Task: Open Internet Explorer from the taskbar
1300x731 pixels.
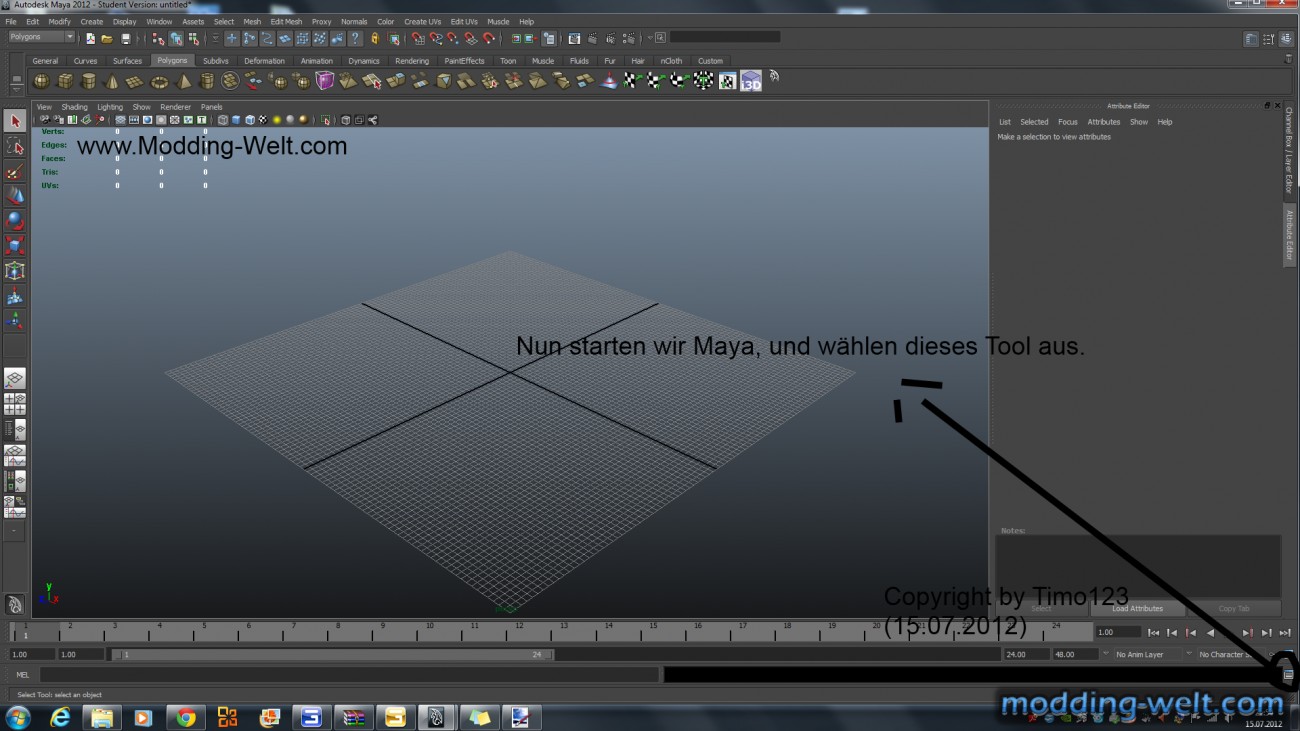Action: [60, 717]
